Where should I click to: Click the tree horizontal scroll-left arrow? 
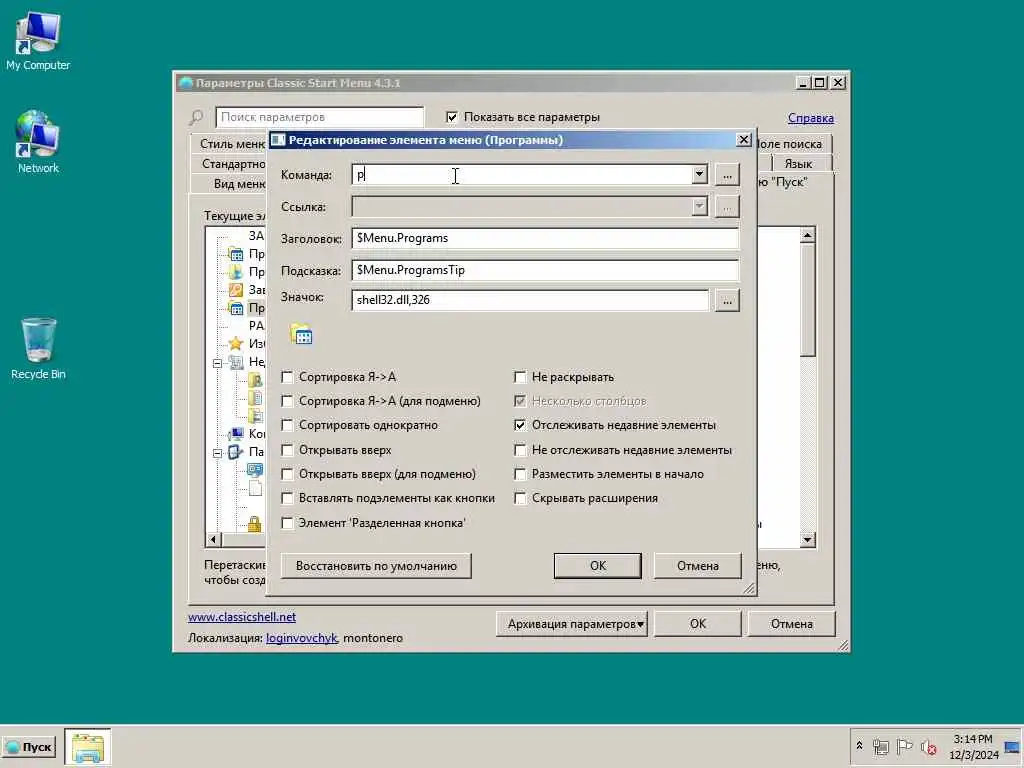point(213,539)
